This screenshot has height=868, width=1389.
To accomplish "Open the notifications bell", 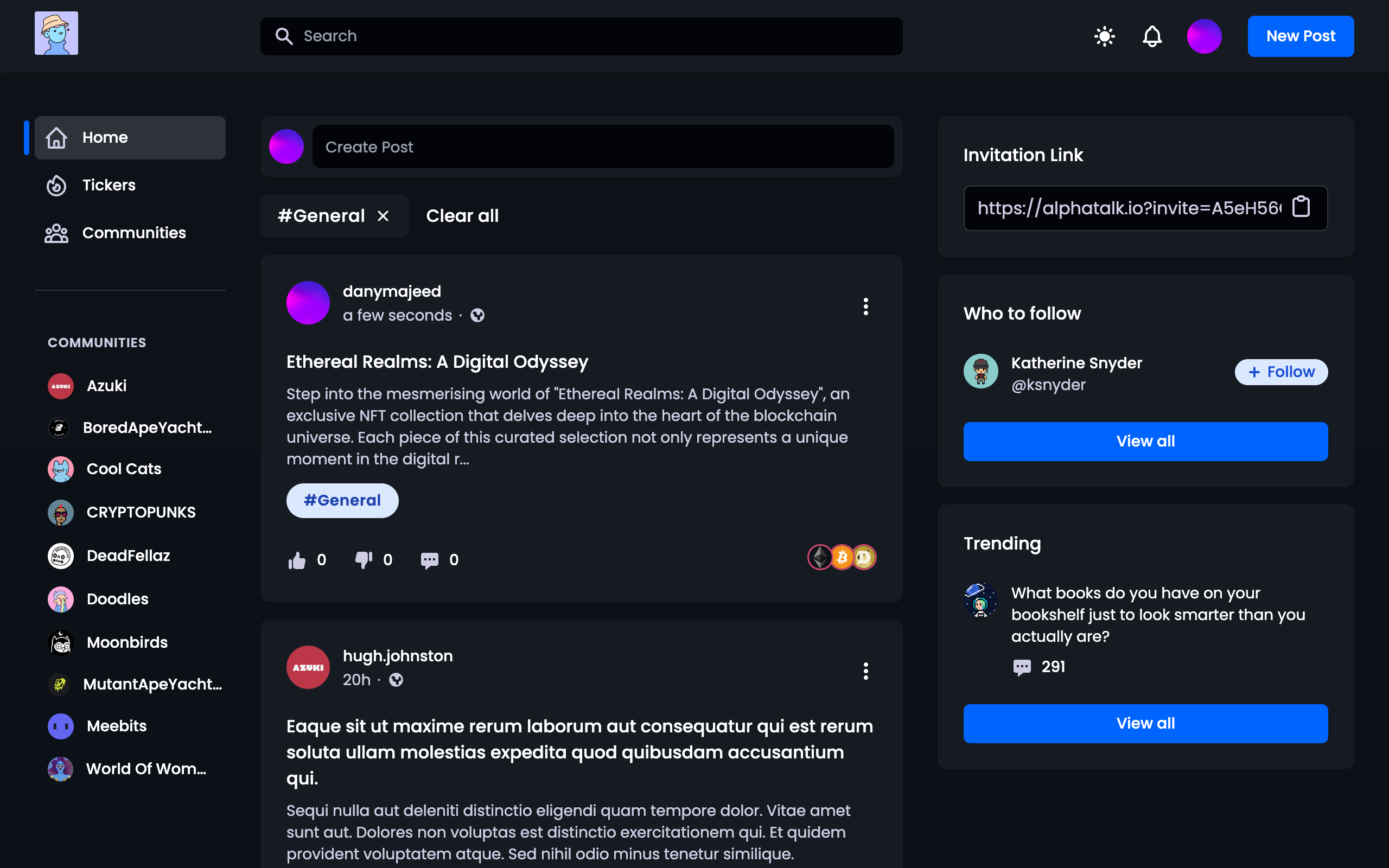I will click(1152, 36).
